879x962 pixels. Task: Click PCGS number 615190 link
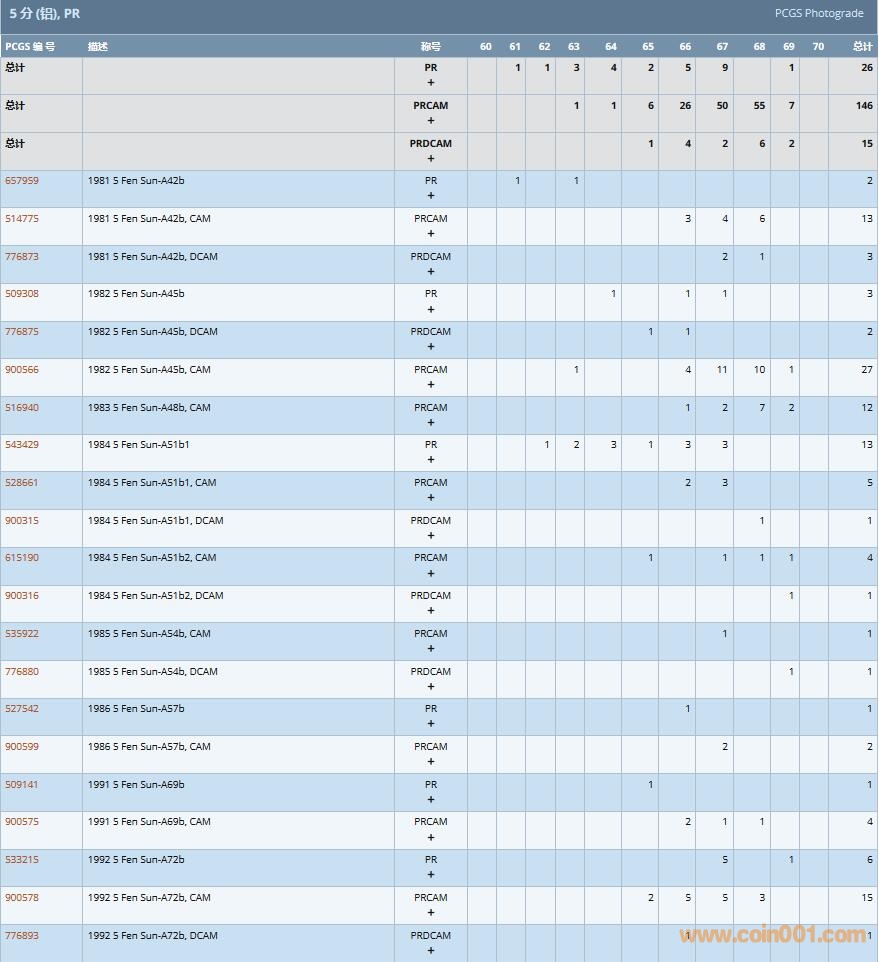click(x=22, y=558)
